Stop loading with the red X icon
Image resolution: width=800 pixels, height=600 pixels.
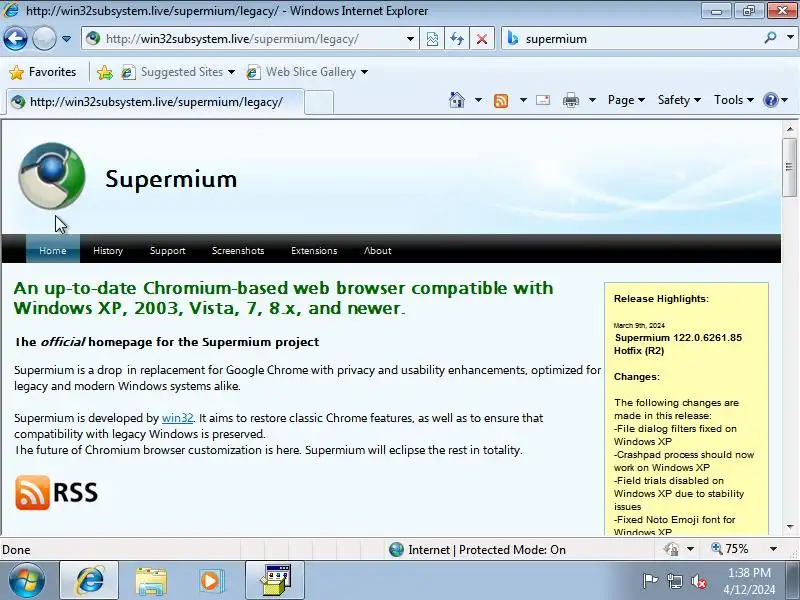(481, 39)
